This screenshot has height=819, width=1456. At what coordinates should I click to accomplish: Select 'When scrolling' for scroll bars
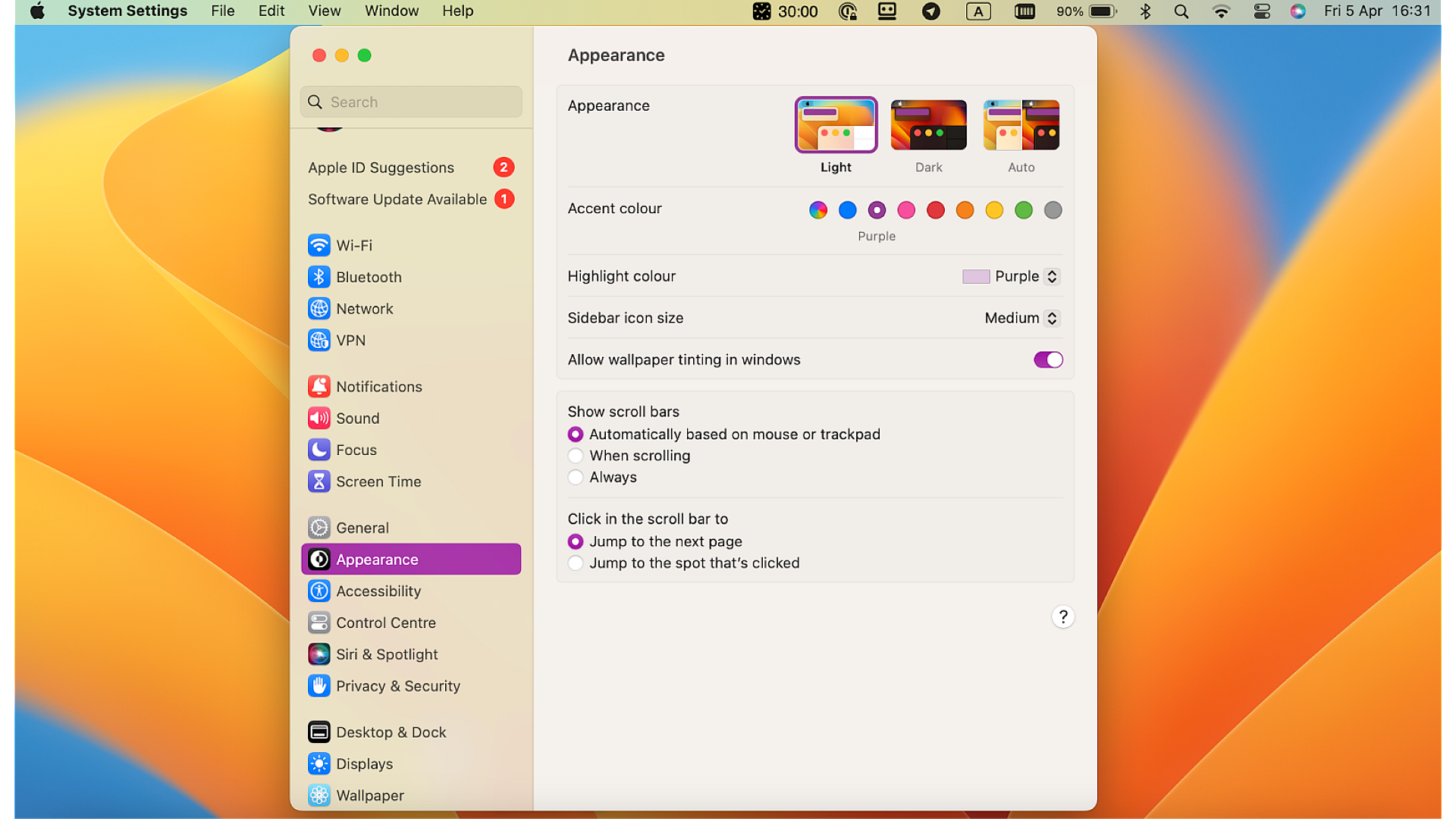[x=576, y=456]
